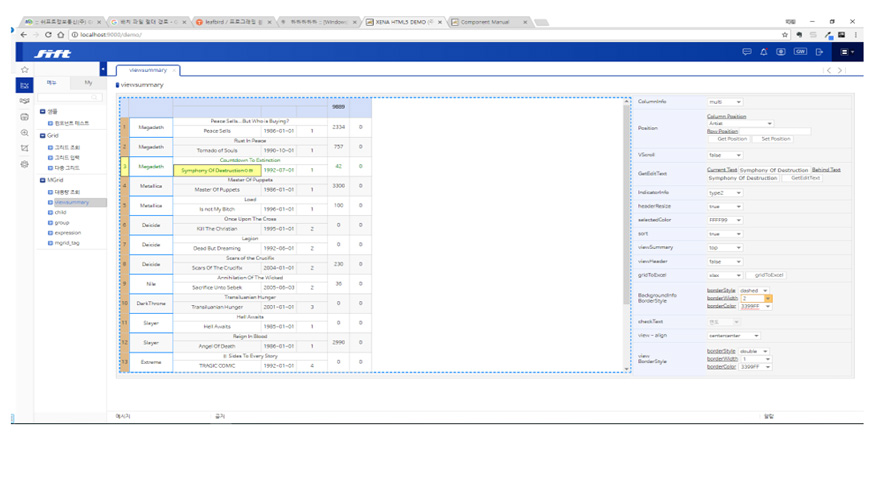Collapse the Grid tree node
This screenshot has width=876, height=500.
tap(43, 135)
